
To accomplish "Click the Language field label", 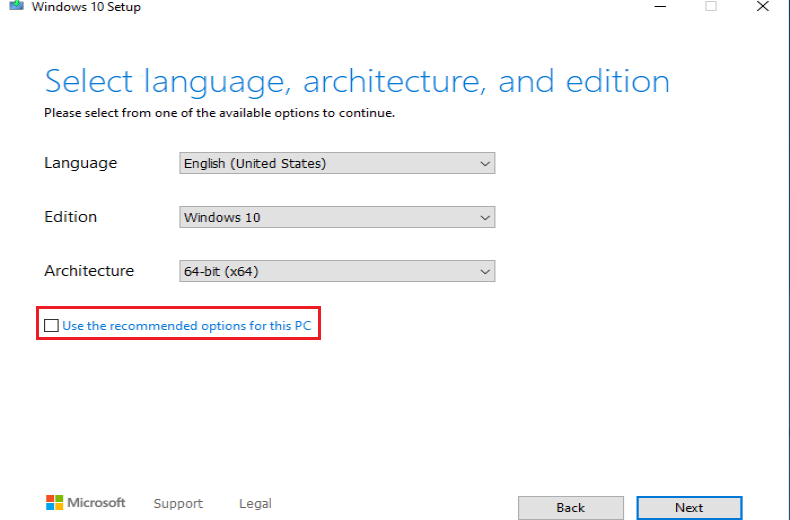I will (81, 163).
